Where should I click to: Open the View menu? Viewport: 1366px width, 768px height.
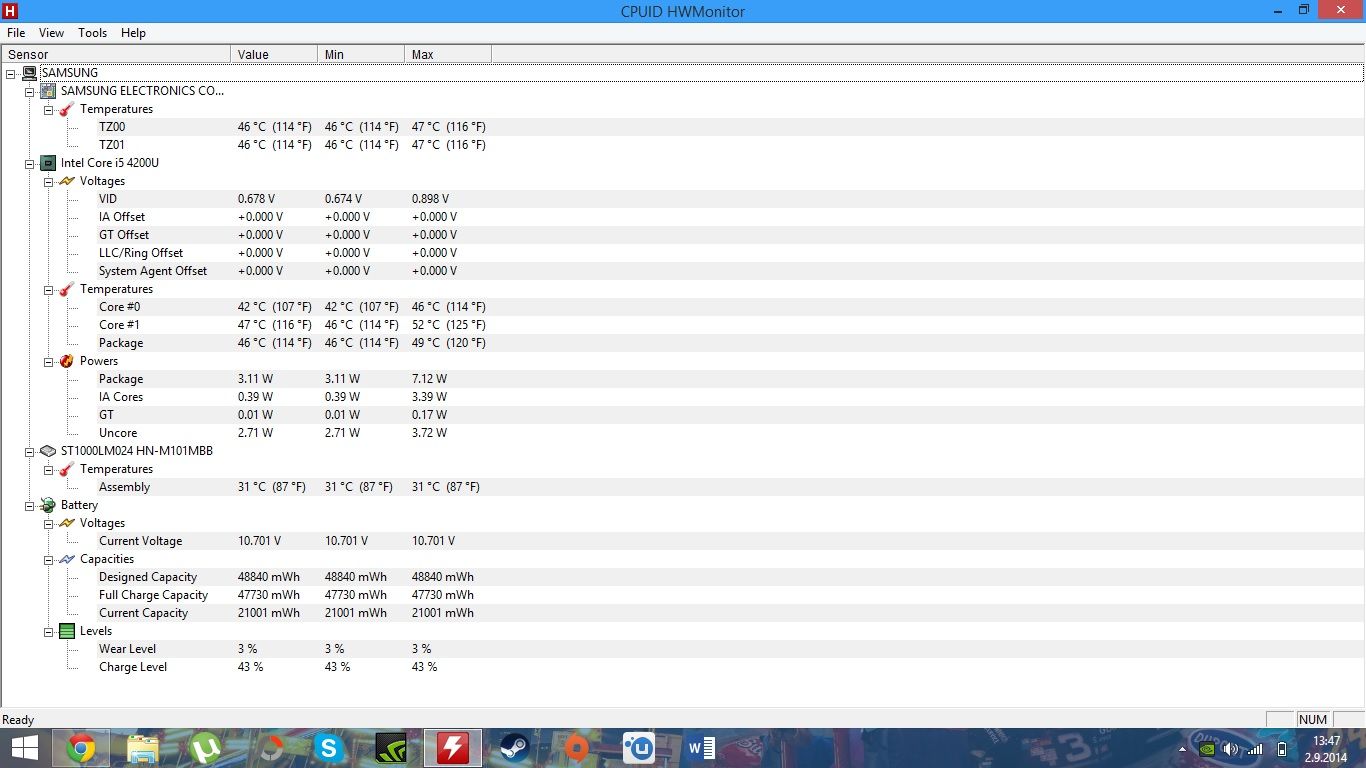[x=51, y=33]
